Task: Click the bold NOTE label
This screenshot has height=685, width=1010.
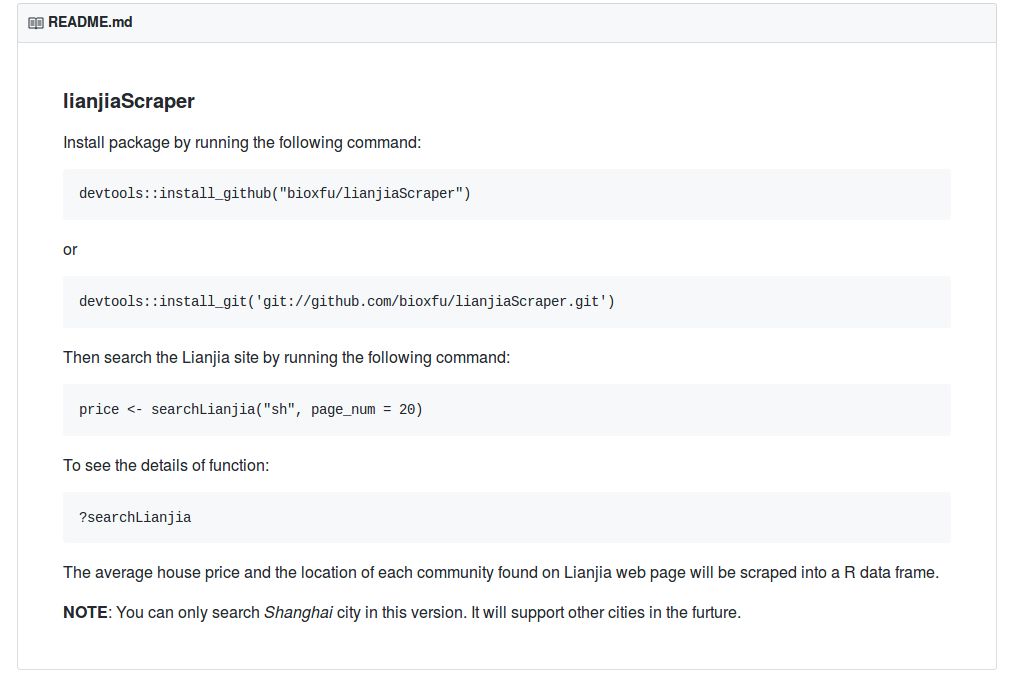Action: (85, 612)
